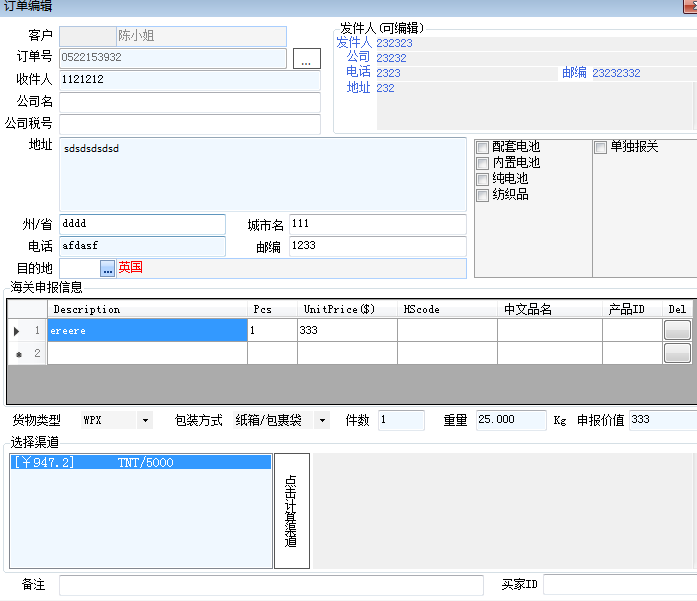
Task: Click the Description column header
Action: [146, 310]
